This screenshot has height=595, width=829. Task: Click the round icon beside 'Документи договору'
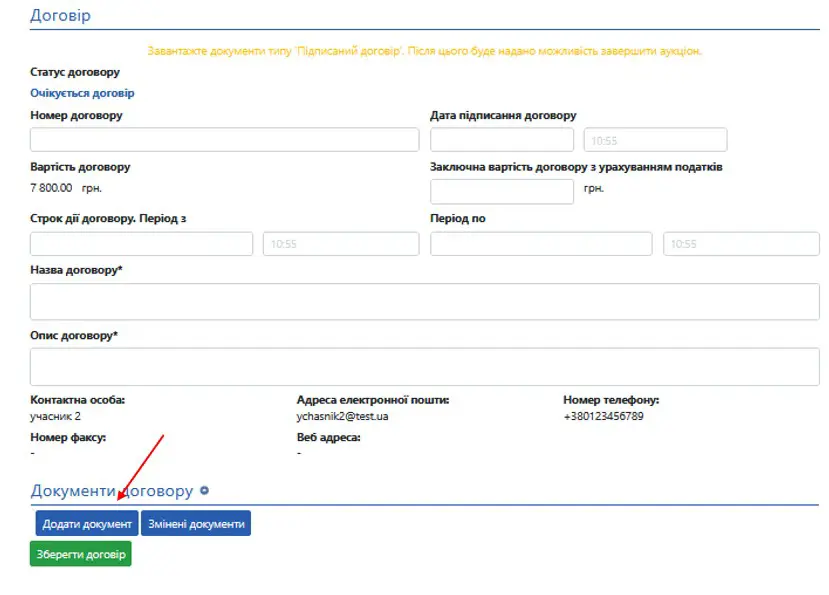click(205, 491)
